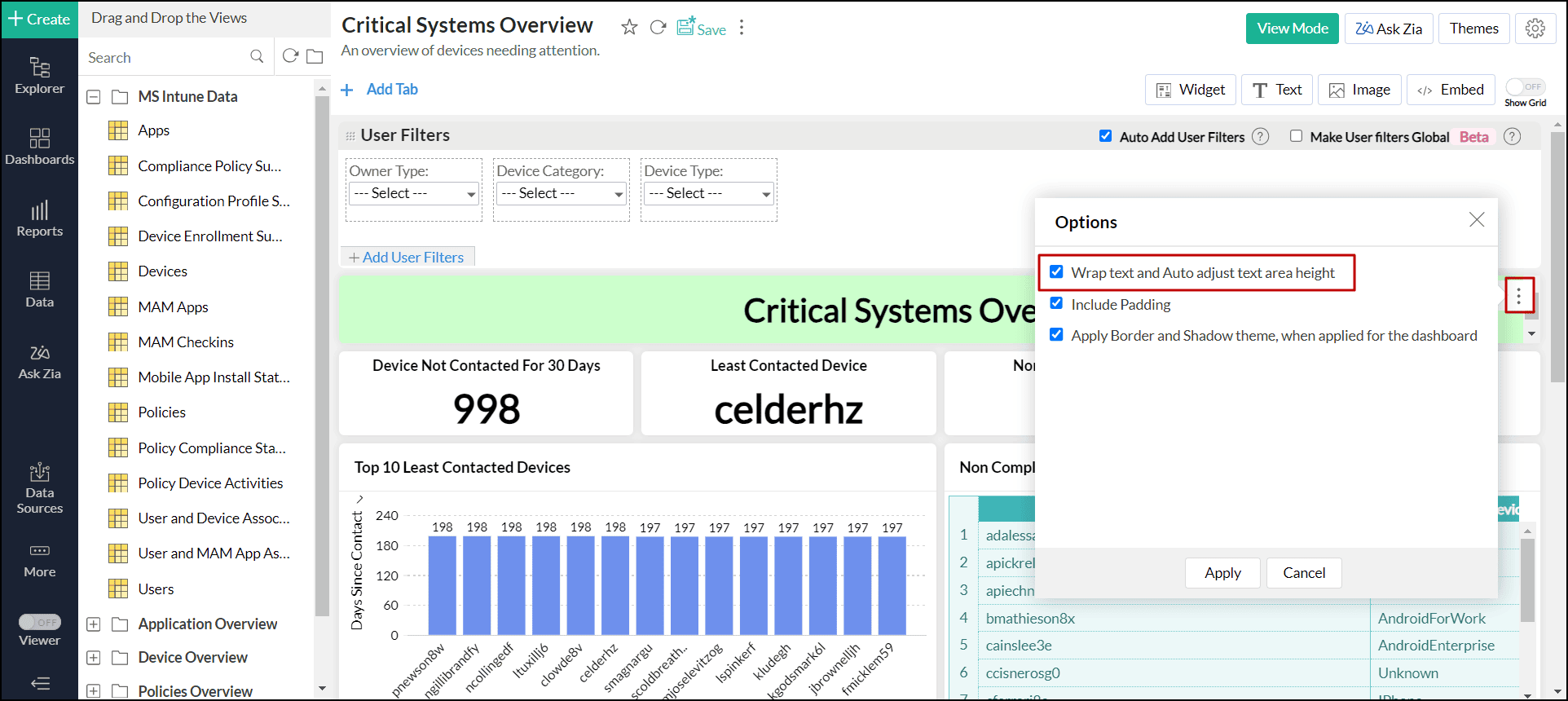Image resolution: width=1568 pixels, height=701 pixels.
Task: Click the refresh icon beside dashboard title
Action: (658, 28)
